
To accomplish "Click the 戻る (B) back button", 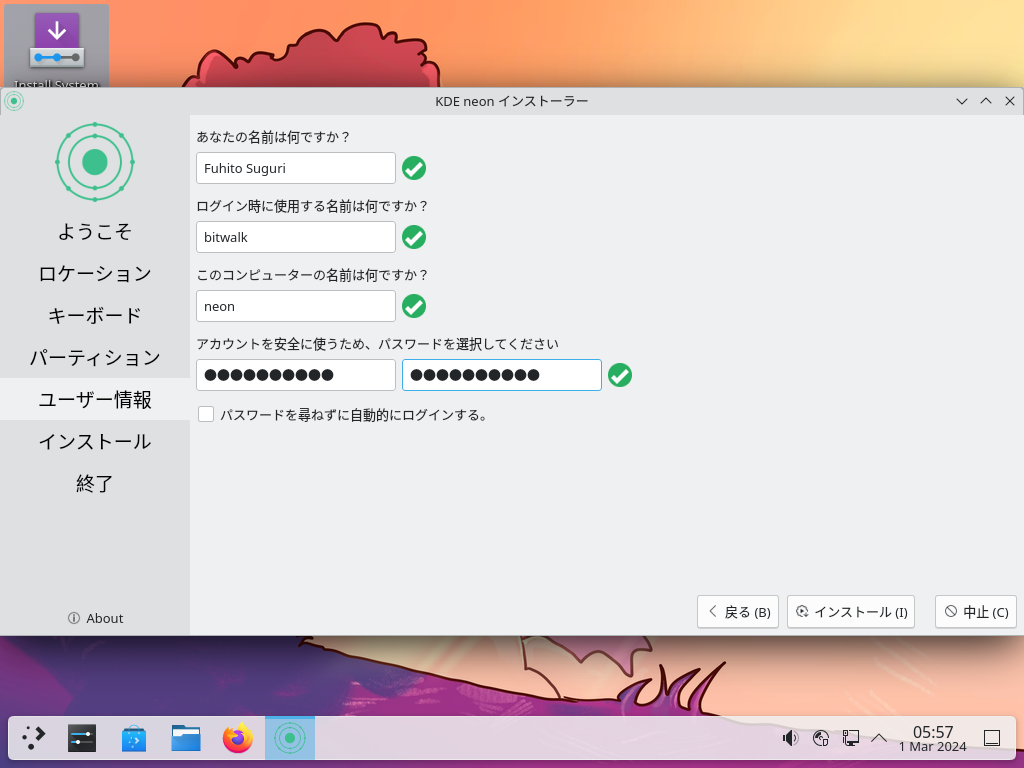I will tap(738, 612).
